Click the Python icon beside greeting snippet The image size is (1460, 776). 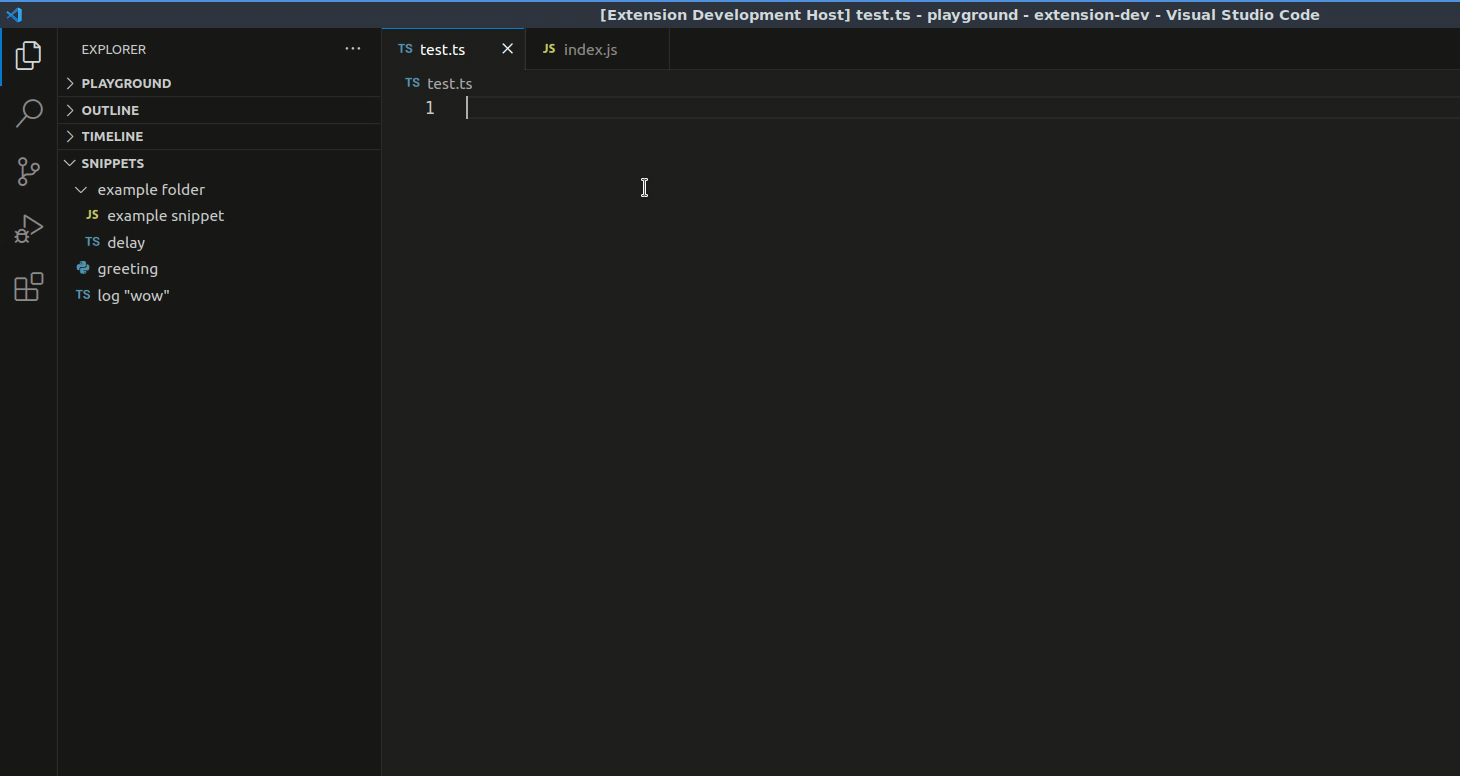(83, 268)
